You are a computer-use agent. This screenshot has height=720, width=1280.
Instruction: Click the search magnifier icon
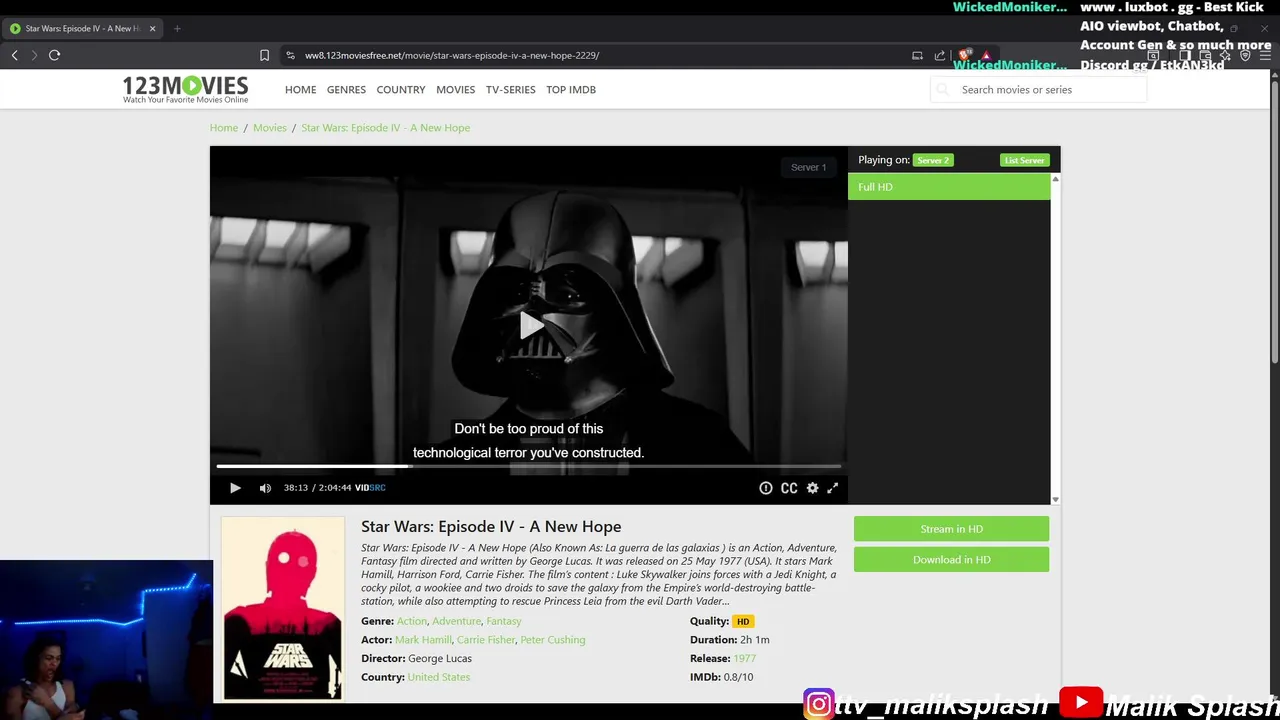(x=942, y=89)
